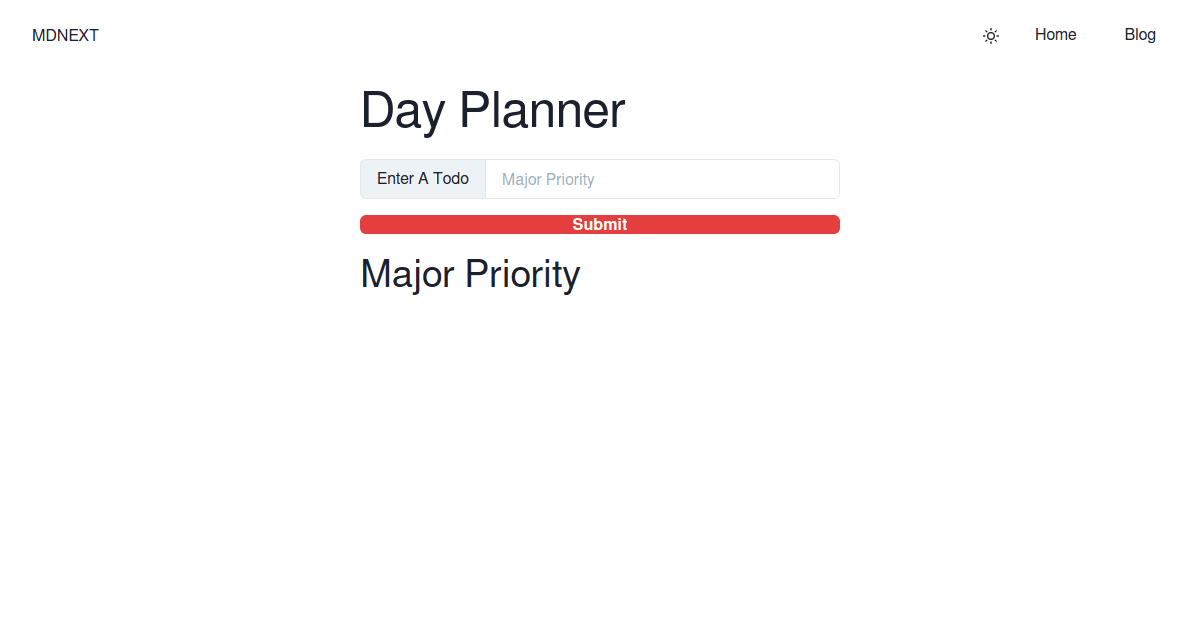The width and height of the screenshot is (1200, 630).
Task: Click the Major Priority section heading
Action: pyautogui.click(x=470, y=274)
